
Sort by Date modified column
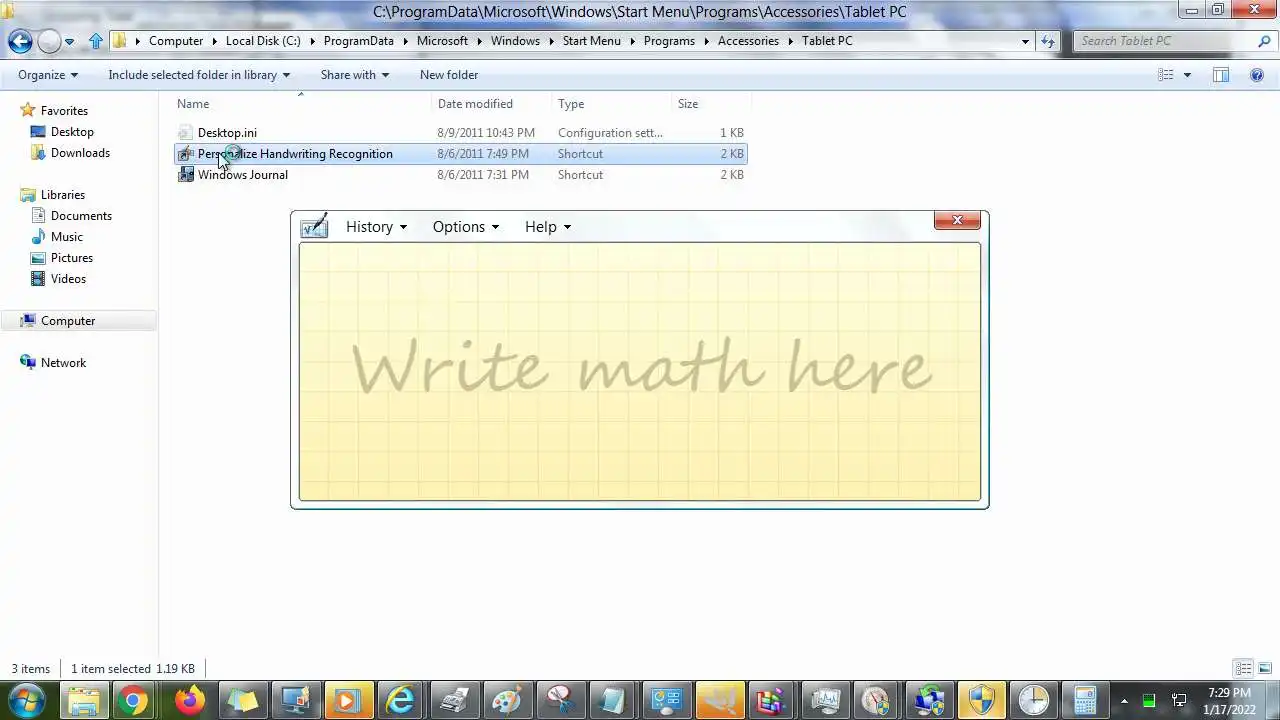[x=492, y=104]
